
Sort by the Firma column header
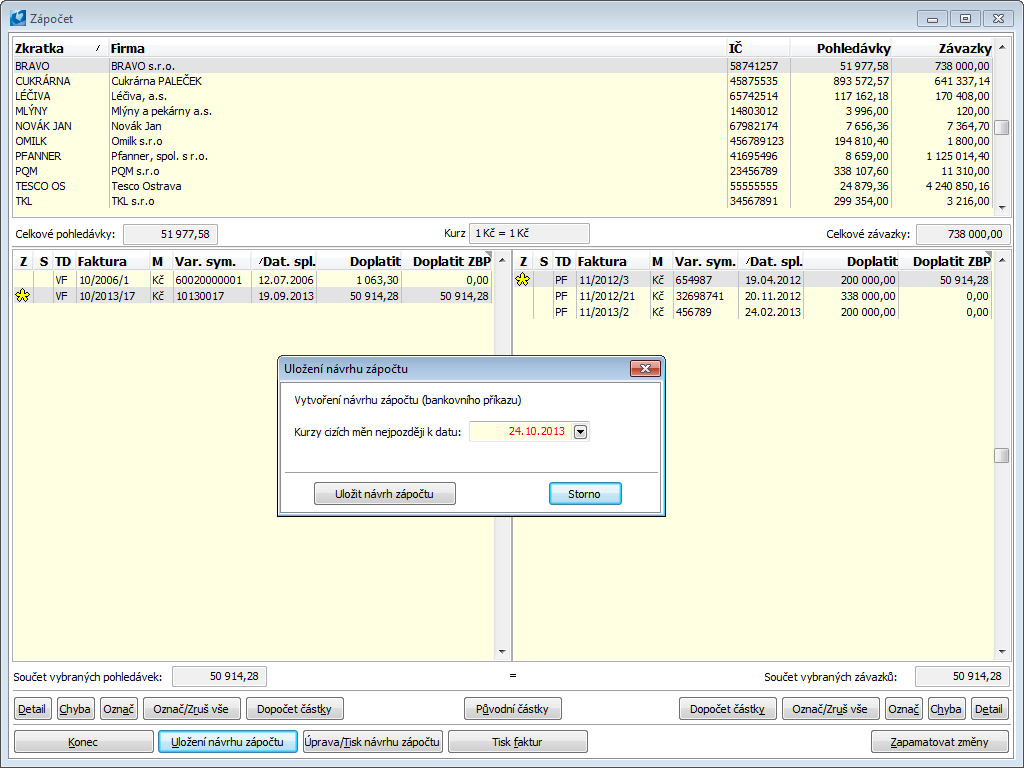417,48
